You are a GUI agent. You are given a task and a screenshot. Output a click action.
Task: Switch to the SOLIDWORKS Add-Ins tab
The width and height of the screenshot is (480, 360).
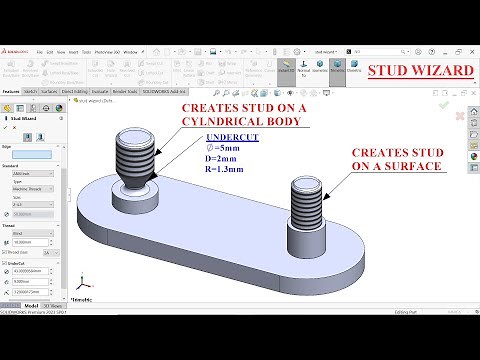(x=164, y=91)
